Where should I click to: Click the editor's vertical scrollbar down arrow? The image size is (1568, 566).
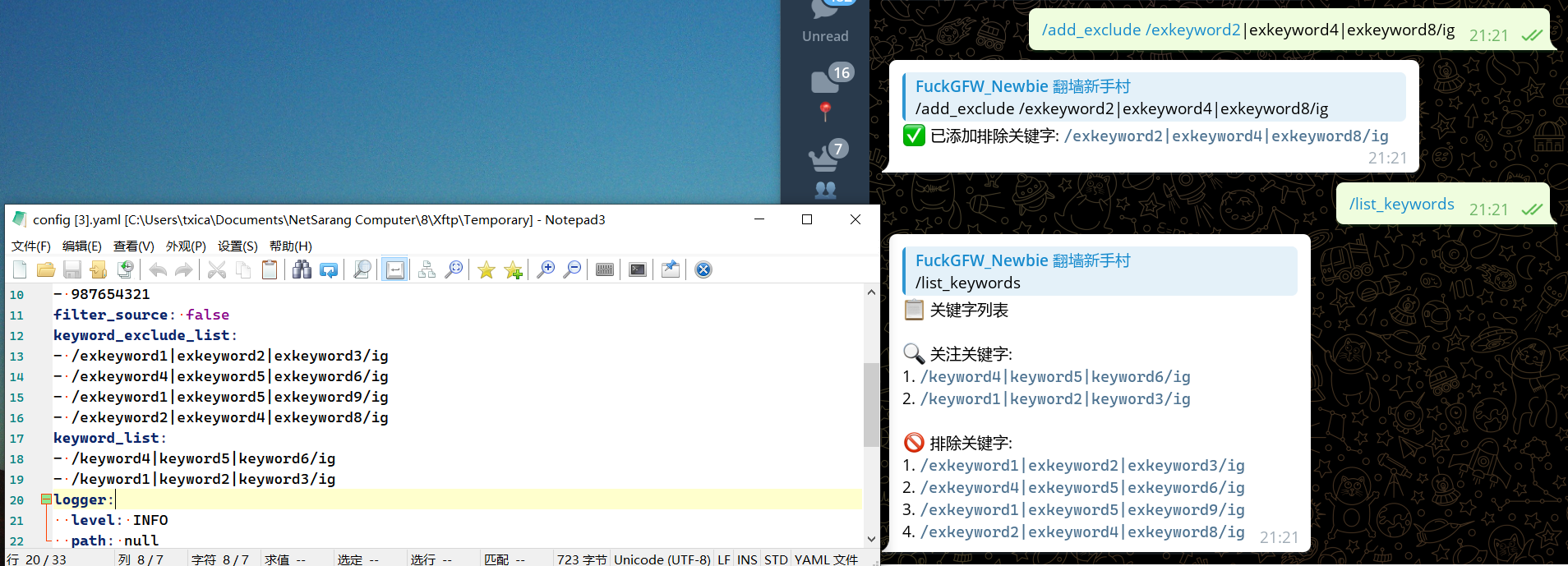pos(871,540)
